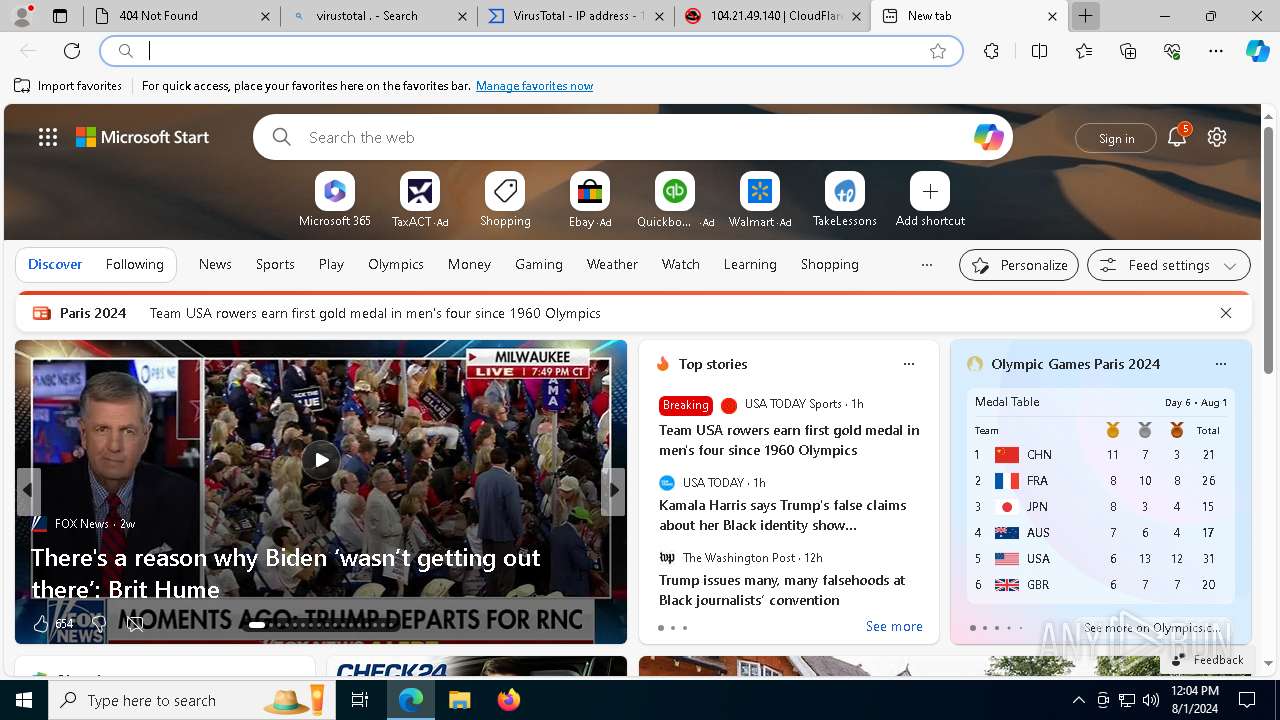
Task: Switch to the 404 Not Found tab
Action: point(181,16)
